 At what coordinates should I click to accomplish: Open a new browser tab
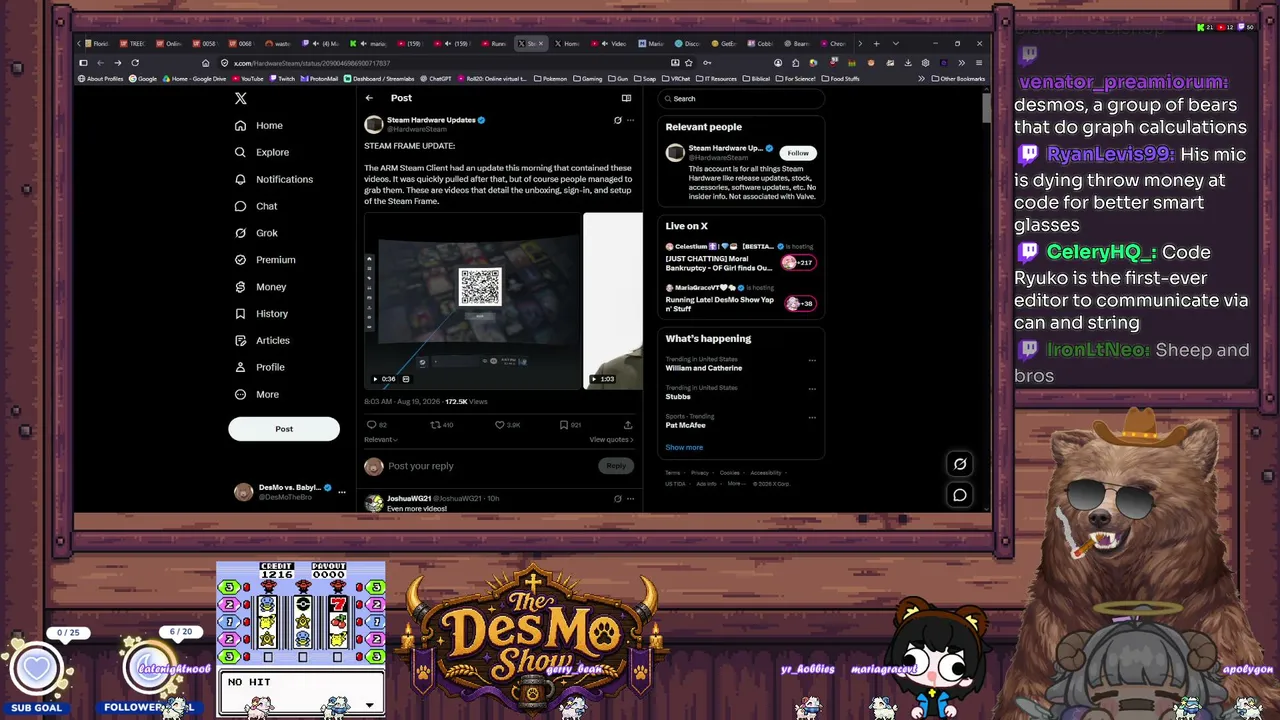click(876, 43)
